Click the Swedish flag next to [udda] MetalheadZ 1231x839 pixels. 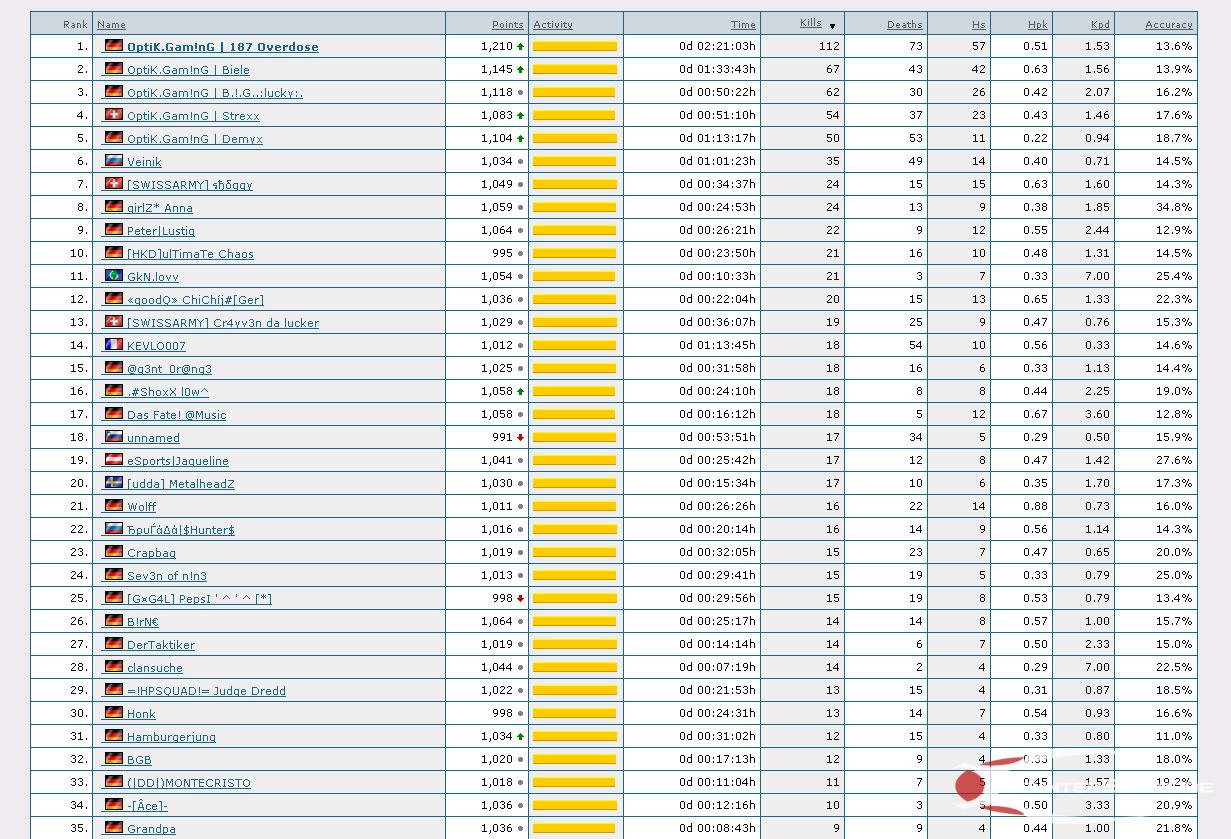pos(114,483)
